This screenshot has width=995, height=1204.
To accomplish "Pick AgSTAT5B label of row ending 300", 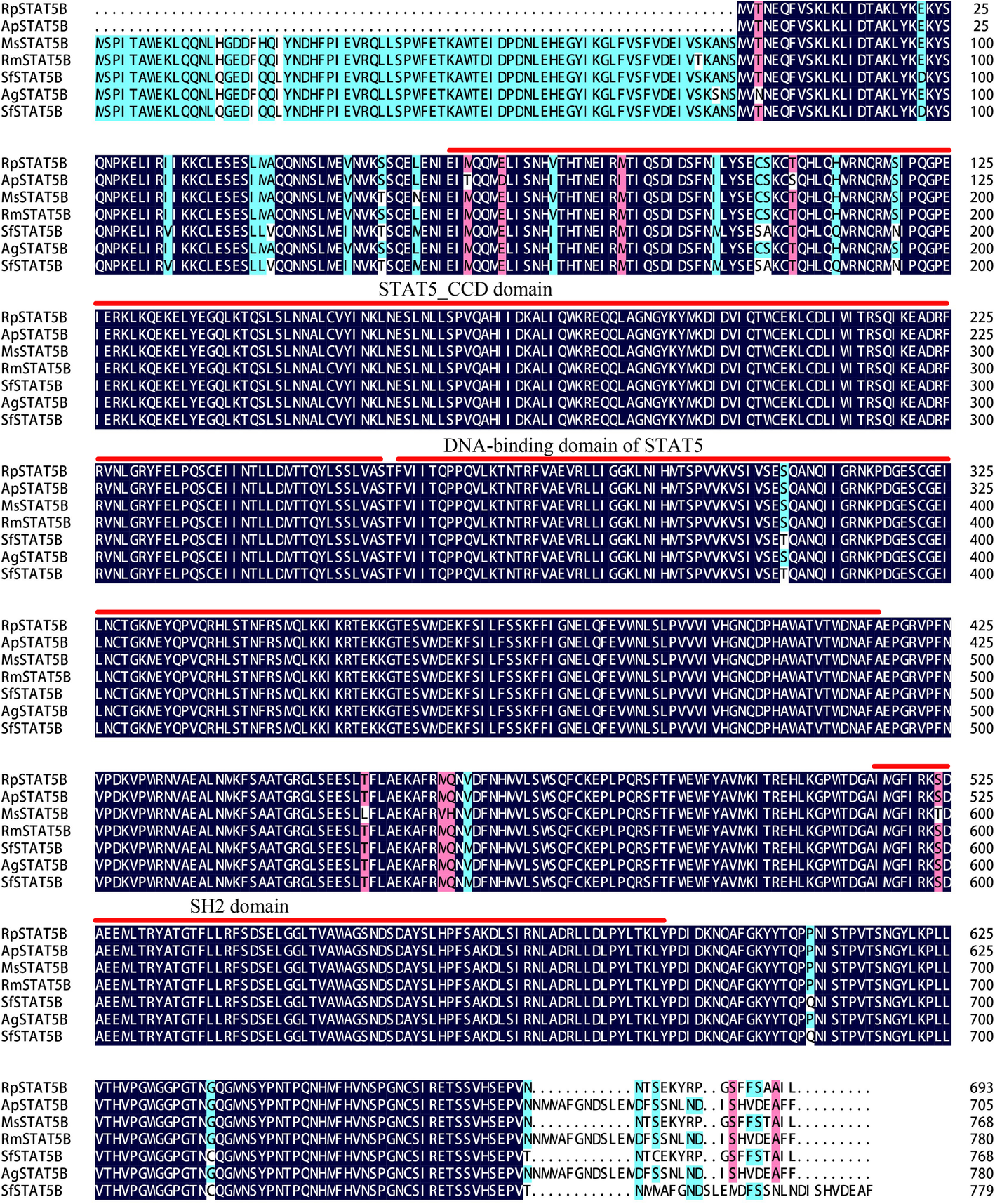I will [x=34, y=403].
